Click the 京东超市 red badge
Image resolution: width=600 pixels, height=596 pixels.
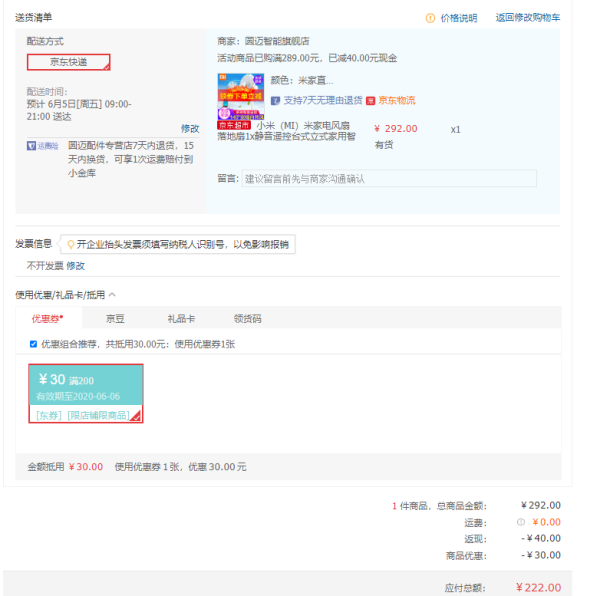(234, 125)
